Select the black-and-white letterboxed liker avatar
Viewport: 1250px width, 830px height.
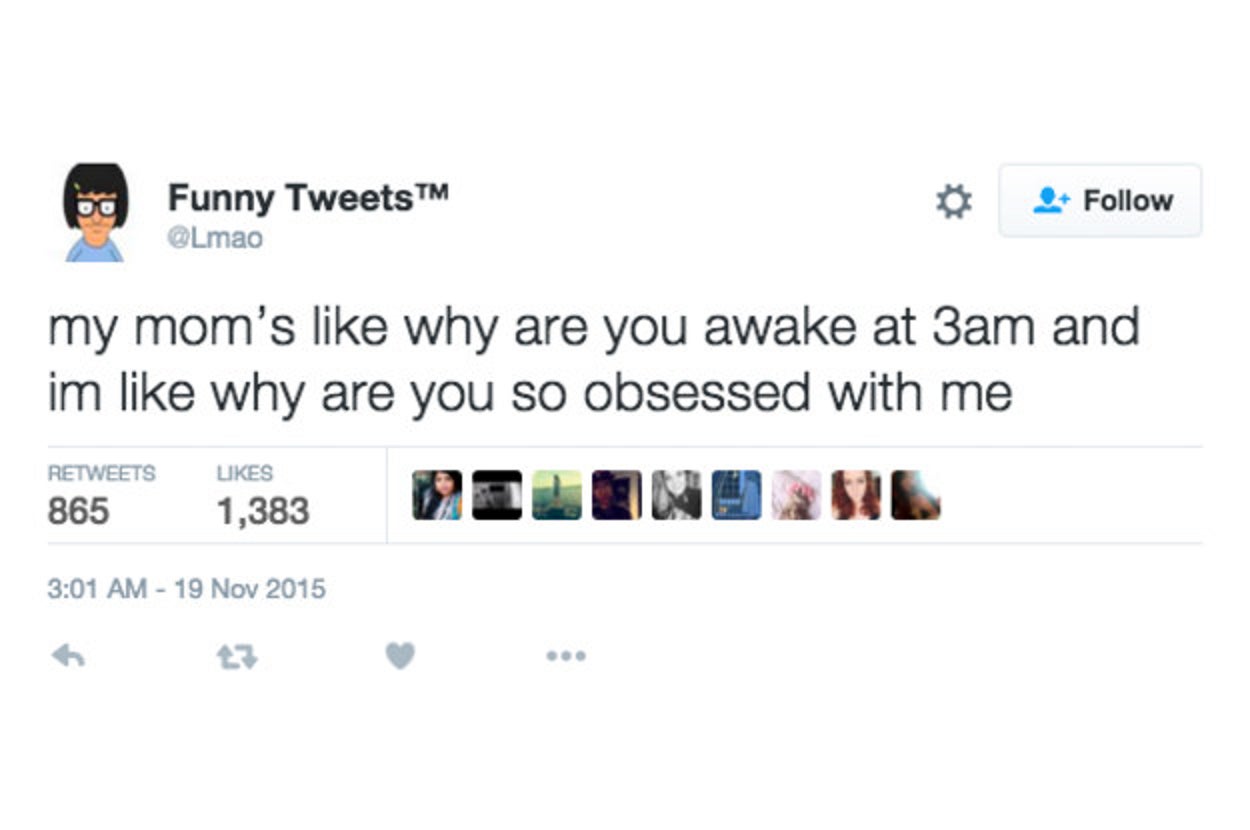point(497,495)
